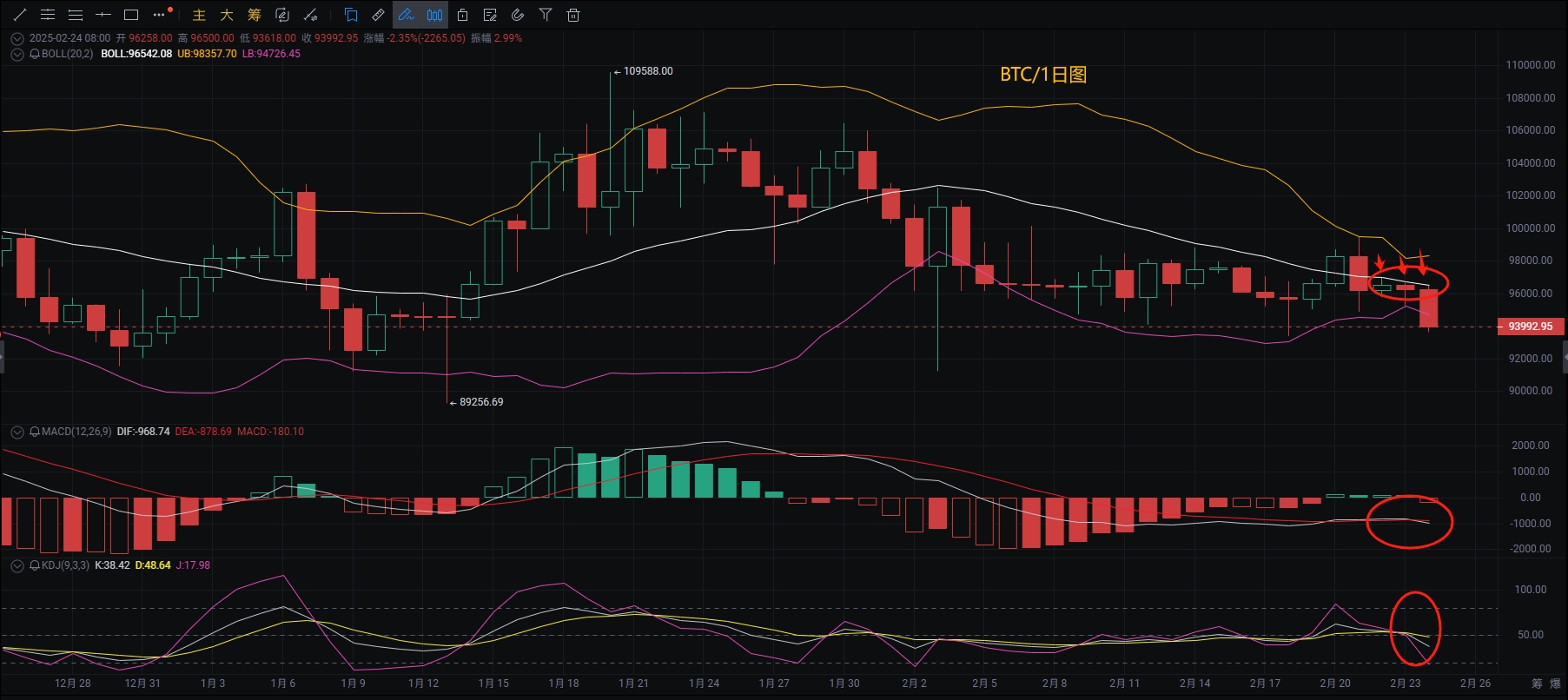The image size is (1568, 700).
Task: Toggle the yellow 筹 chip-distribution indicator in toolbar
Action: (x=255, y=15)
